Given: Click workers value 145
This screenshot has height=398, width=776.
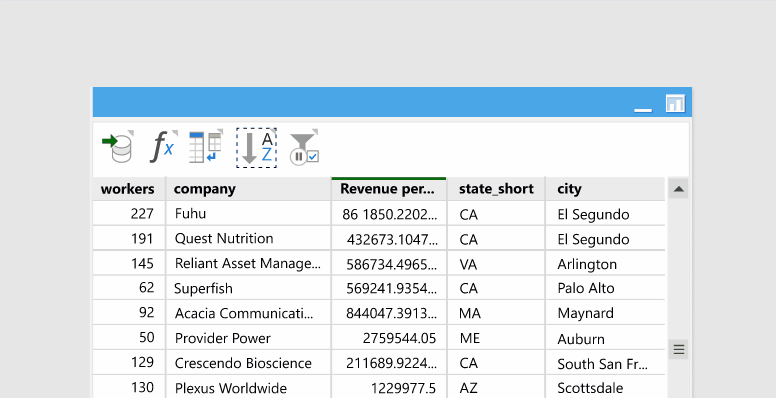Looking at the screenshot, I should [x=142, y=263].
